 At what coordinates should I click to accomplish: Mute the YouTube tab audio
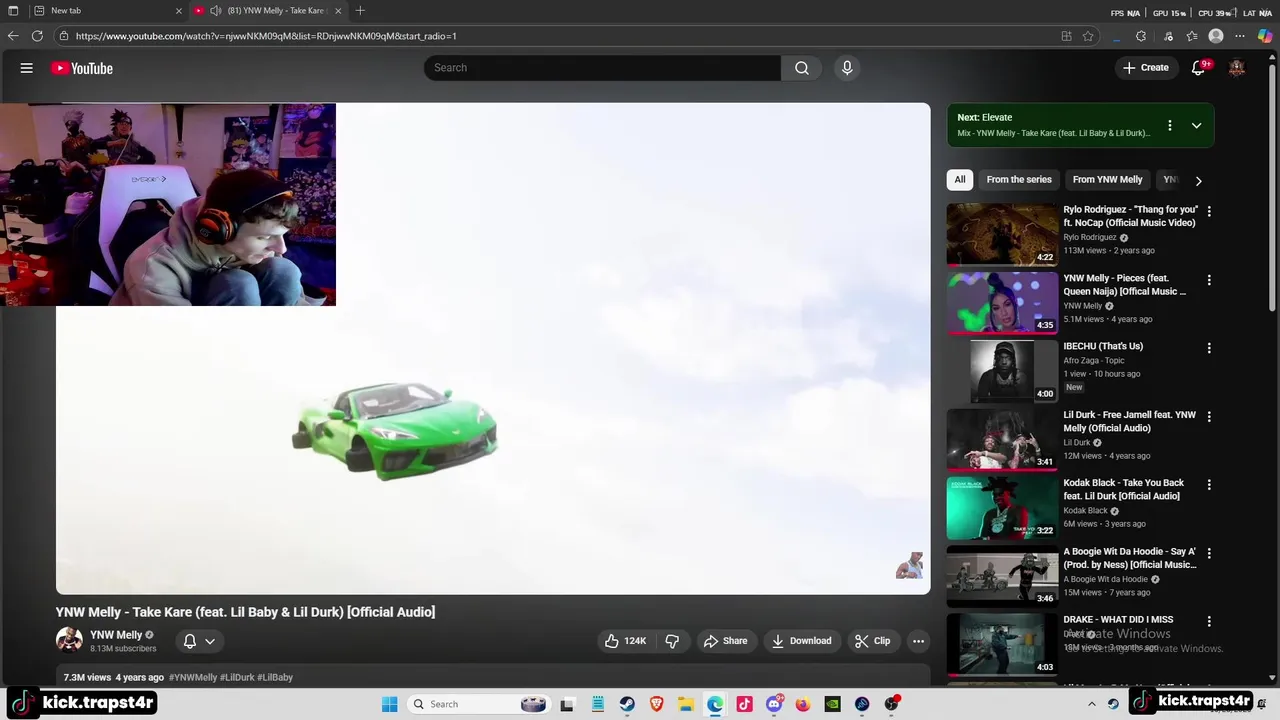[x=215, y=11]
